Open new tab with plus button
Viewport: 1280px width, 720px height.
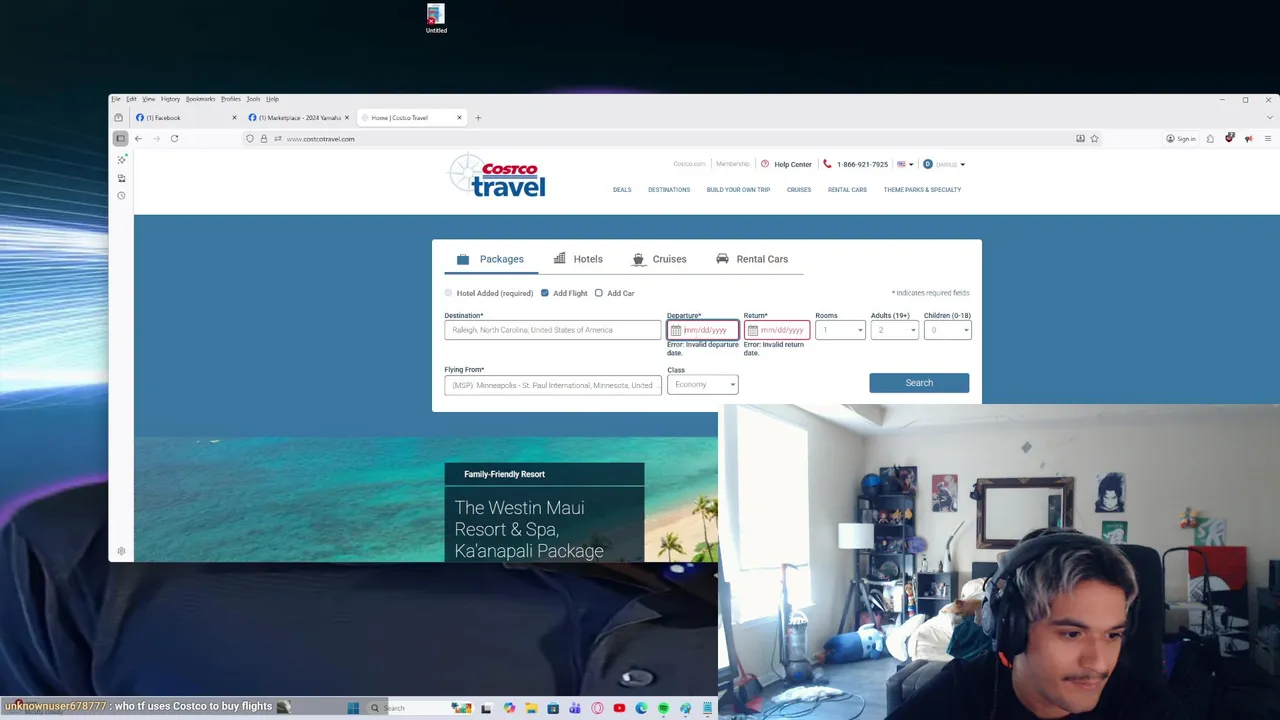pyautogui.click(x=478, y=118)
